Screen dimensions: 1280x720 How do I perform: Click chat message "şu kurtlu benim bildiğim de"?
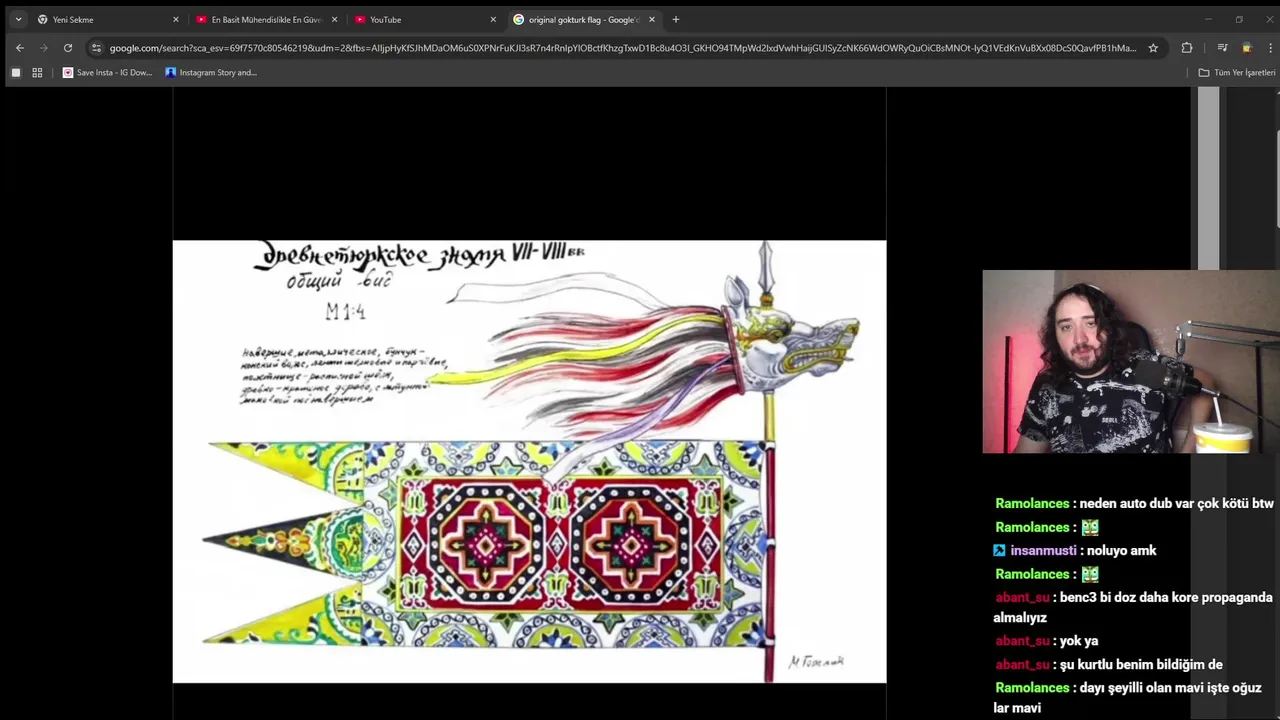[x=1141, y=664]
